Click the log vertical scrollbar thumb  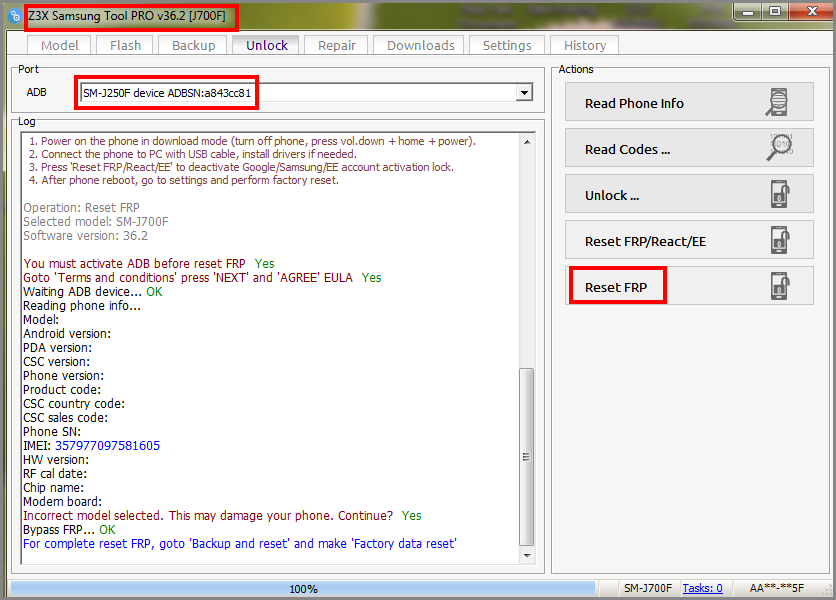click(527, 457)
